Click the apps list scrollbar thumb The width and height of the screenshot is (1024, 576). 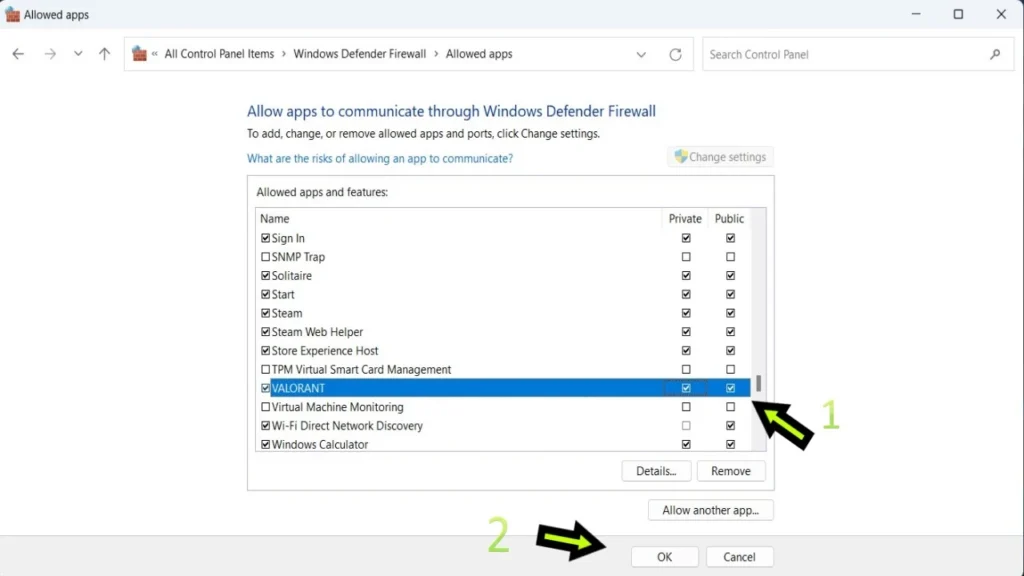(758, 383)
